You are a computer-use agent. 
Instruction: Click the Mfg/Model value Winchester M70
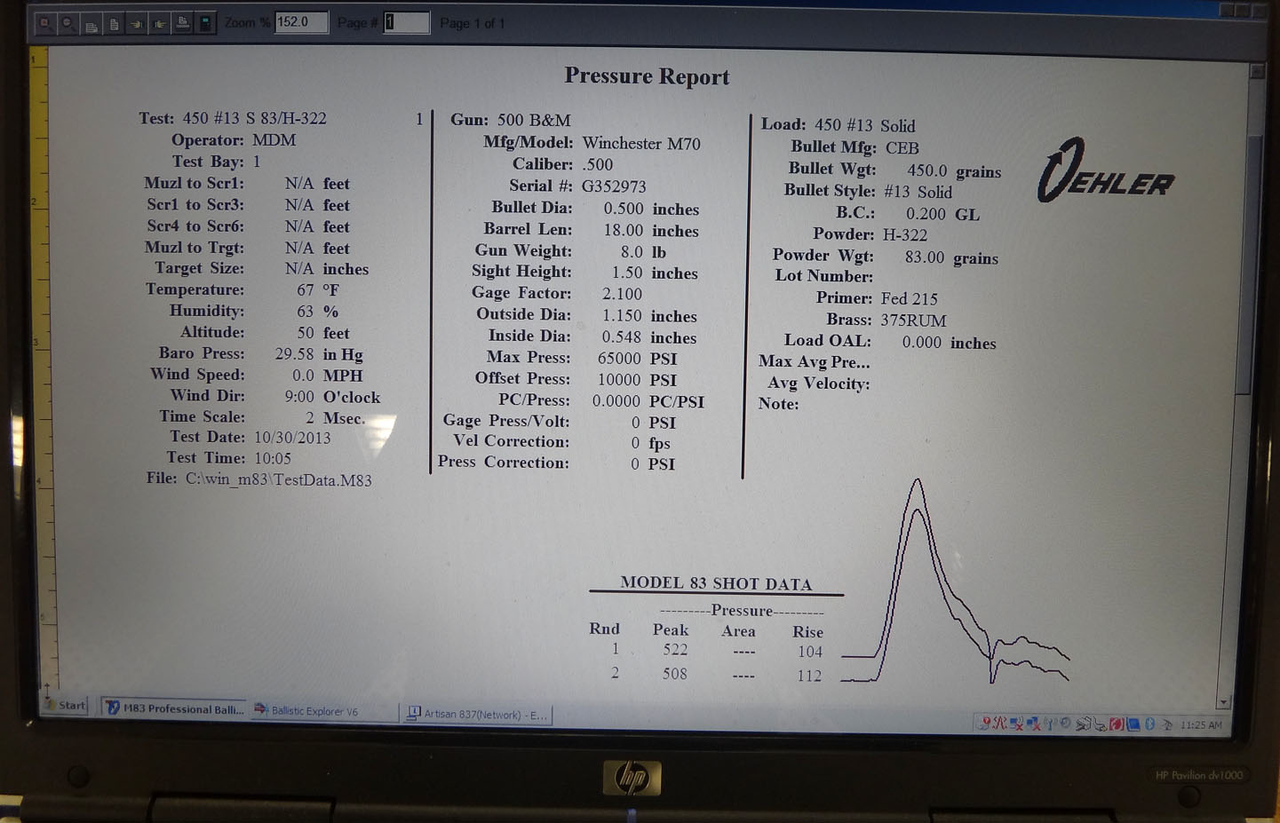[x=641, y=143]
